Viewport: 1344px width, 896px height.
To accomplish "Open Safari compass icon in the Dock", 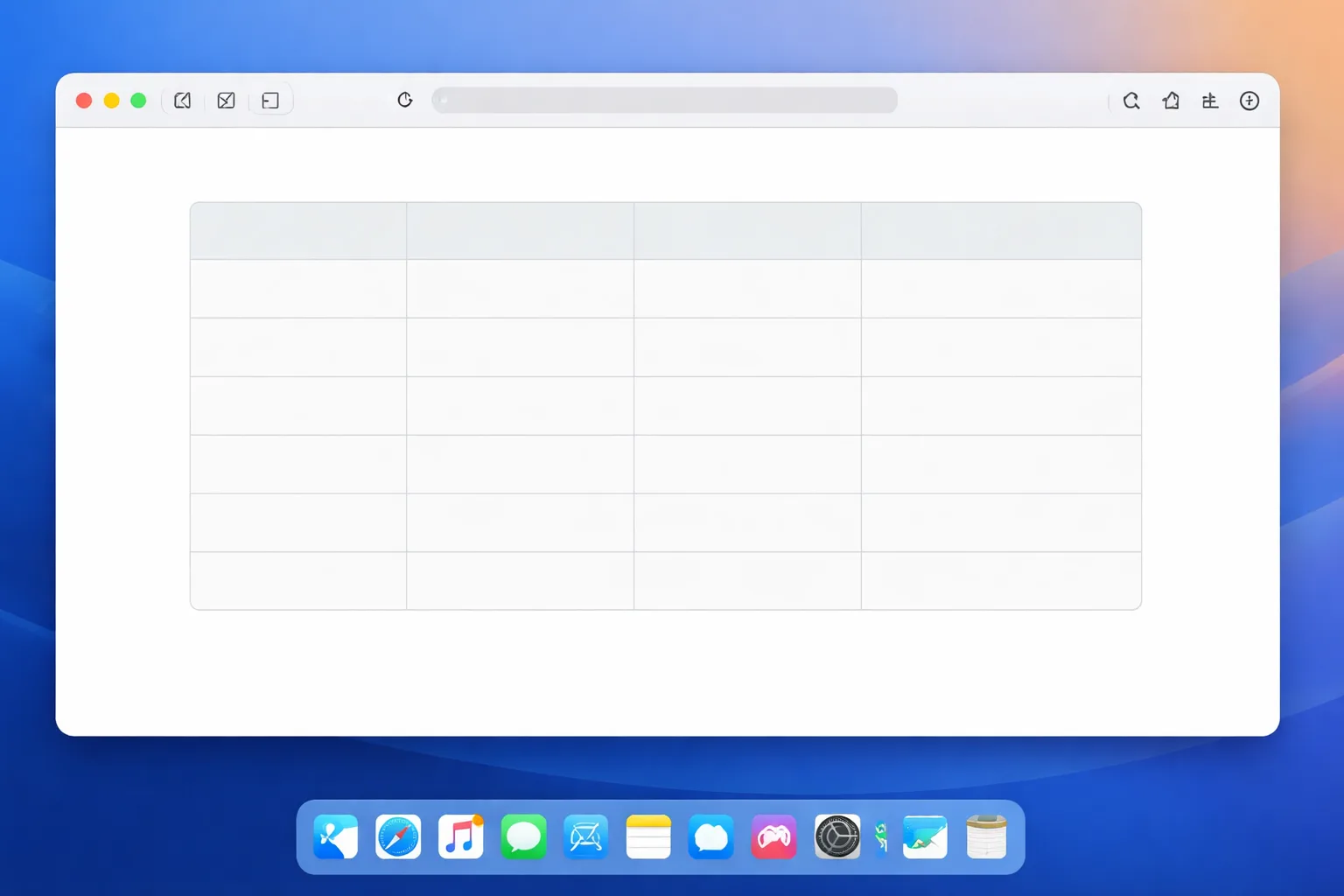I will 398,837.
